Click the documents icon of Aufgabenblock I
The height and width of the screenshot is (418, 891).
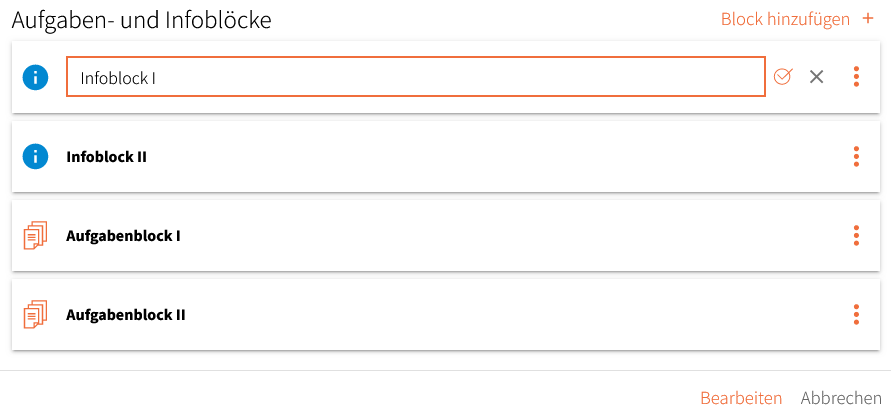pyautogui.click(x=35, y=235)
